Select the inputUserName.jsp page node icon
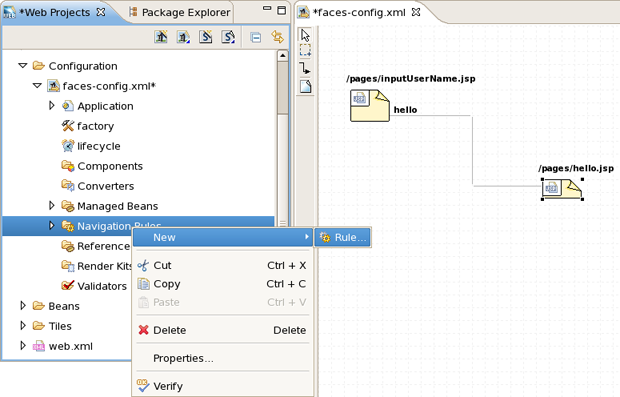Screen dimensions: 620x397 click(x=370, y=106)
